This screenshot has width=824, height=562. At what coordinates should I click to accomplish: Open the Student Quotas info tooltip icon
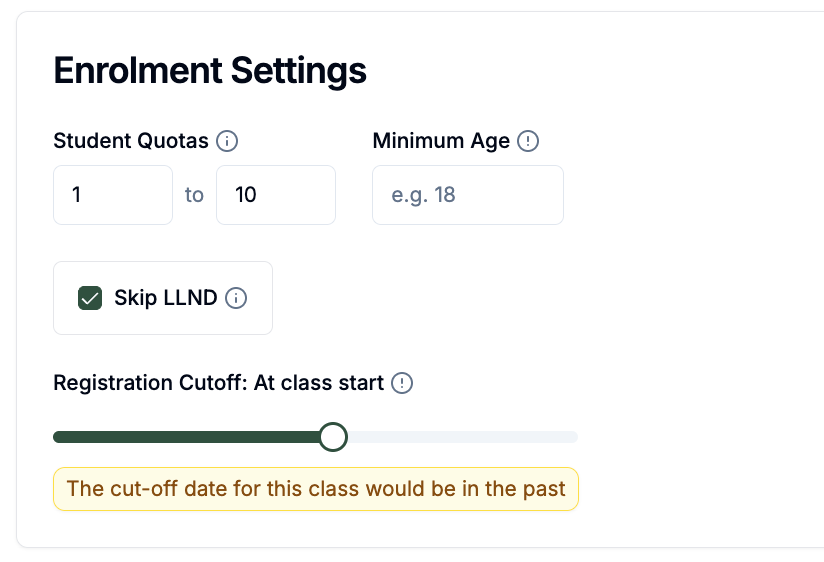click(227, 141)
